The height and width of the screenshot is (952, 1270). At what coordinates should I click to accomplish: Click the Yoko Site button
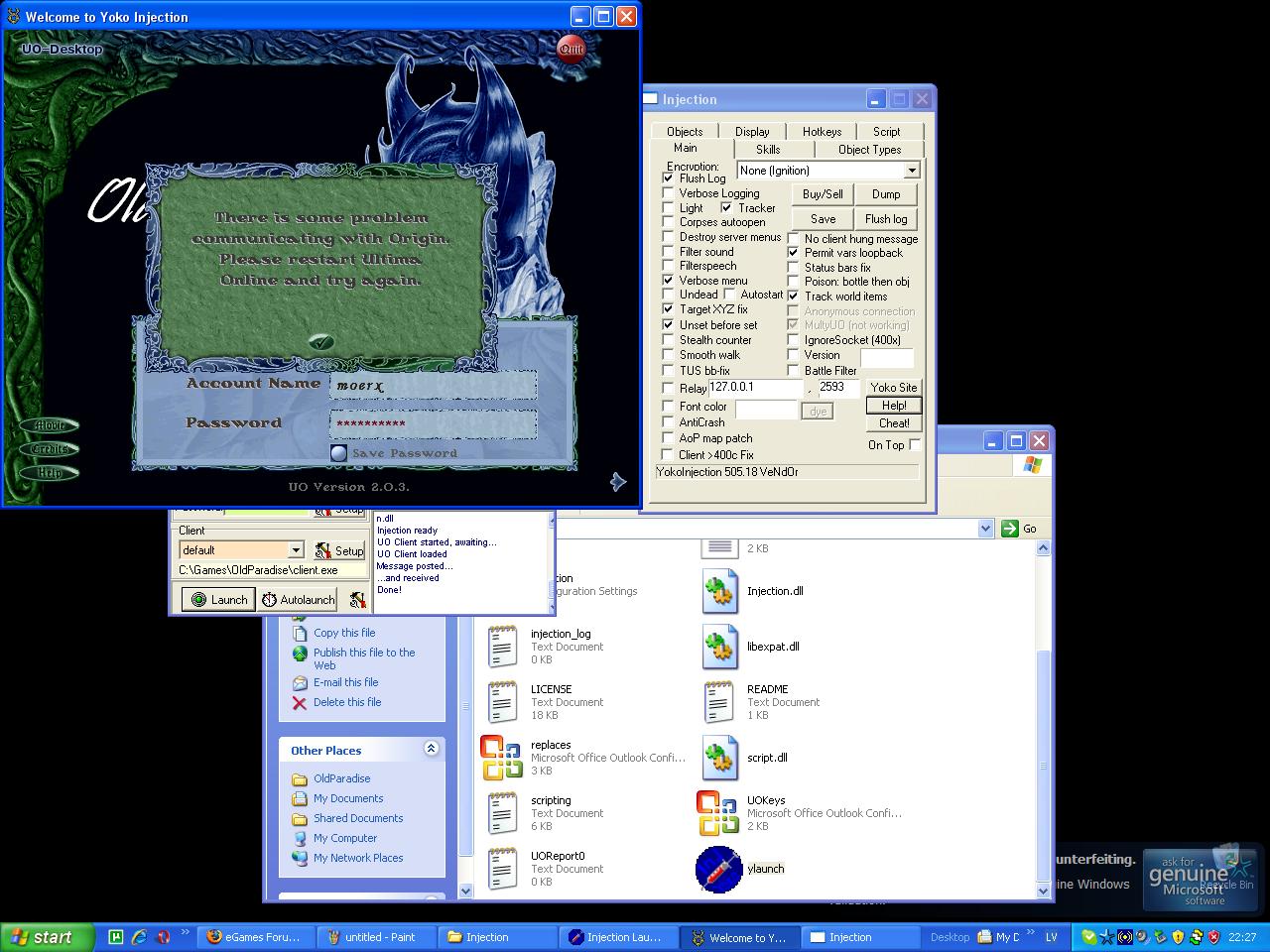coord(893,387)
